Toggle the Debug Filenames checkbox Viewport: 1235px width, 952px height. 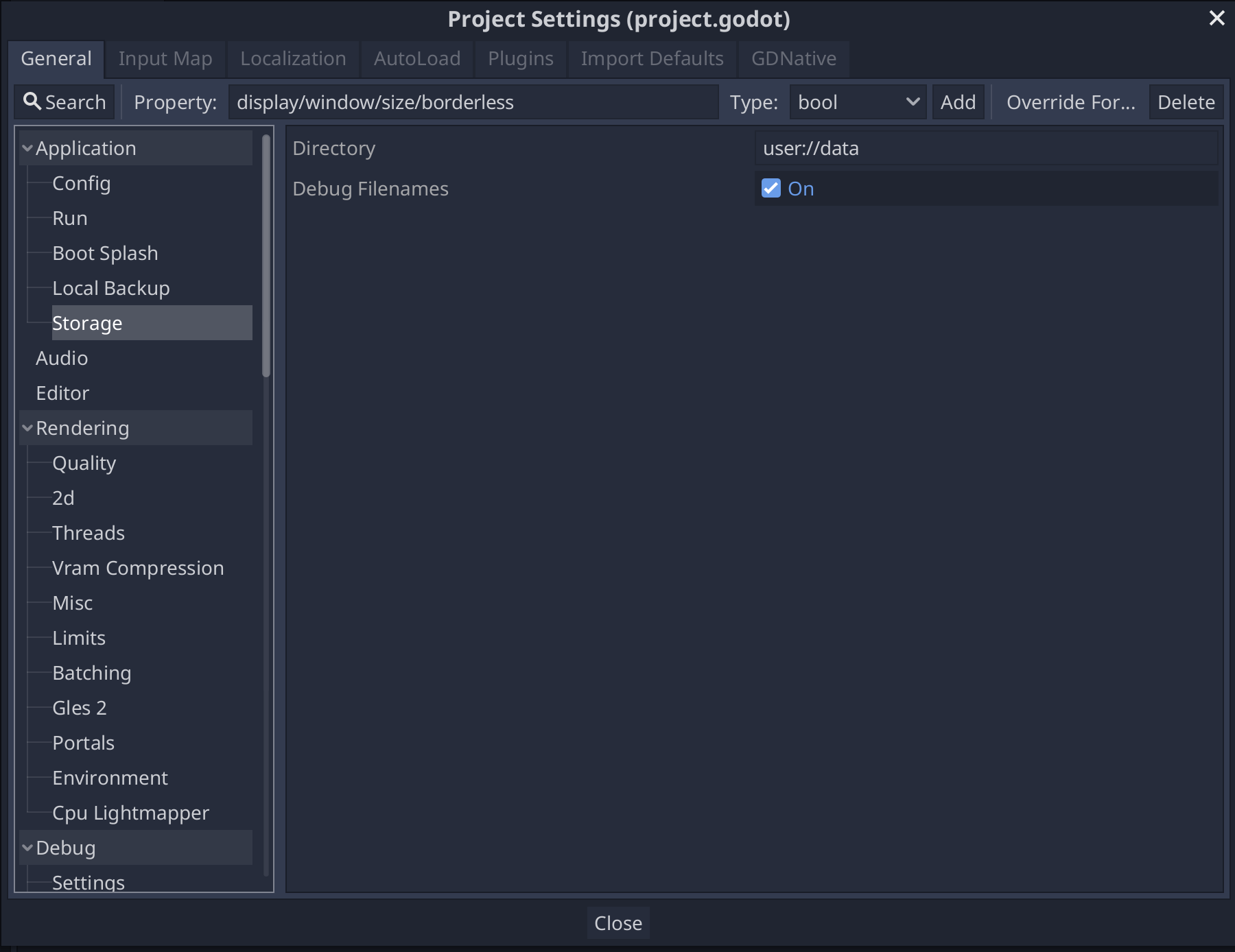click(x=771, y=188)
